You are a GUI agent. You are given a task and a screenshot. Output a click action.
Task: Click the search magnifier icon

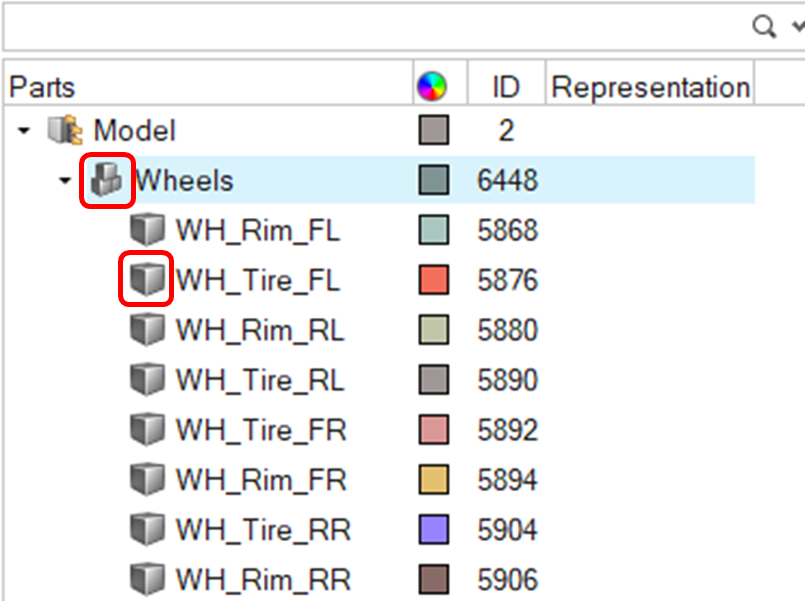pos(764,26)
